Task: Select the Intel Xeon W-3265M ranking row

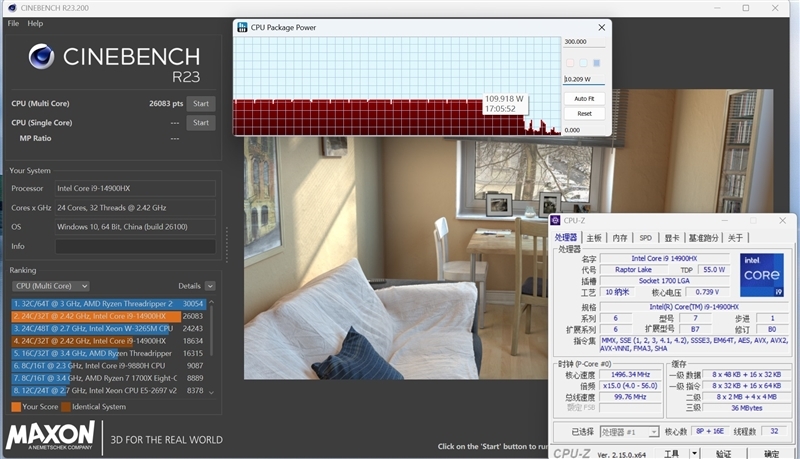Action: pyautogui.click(x=108, y=328)
